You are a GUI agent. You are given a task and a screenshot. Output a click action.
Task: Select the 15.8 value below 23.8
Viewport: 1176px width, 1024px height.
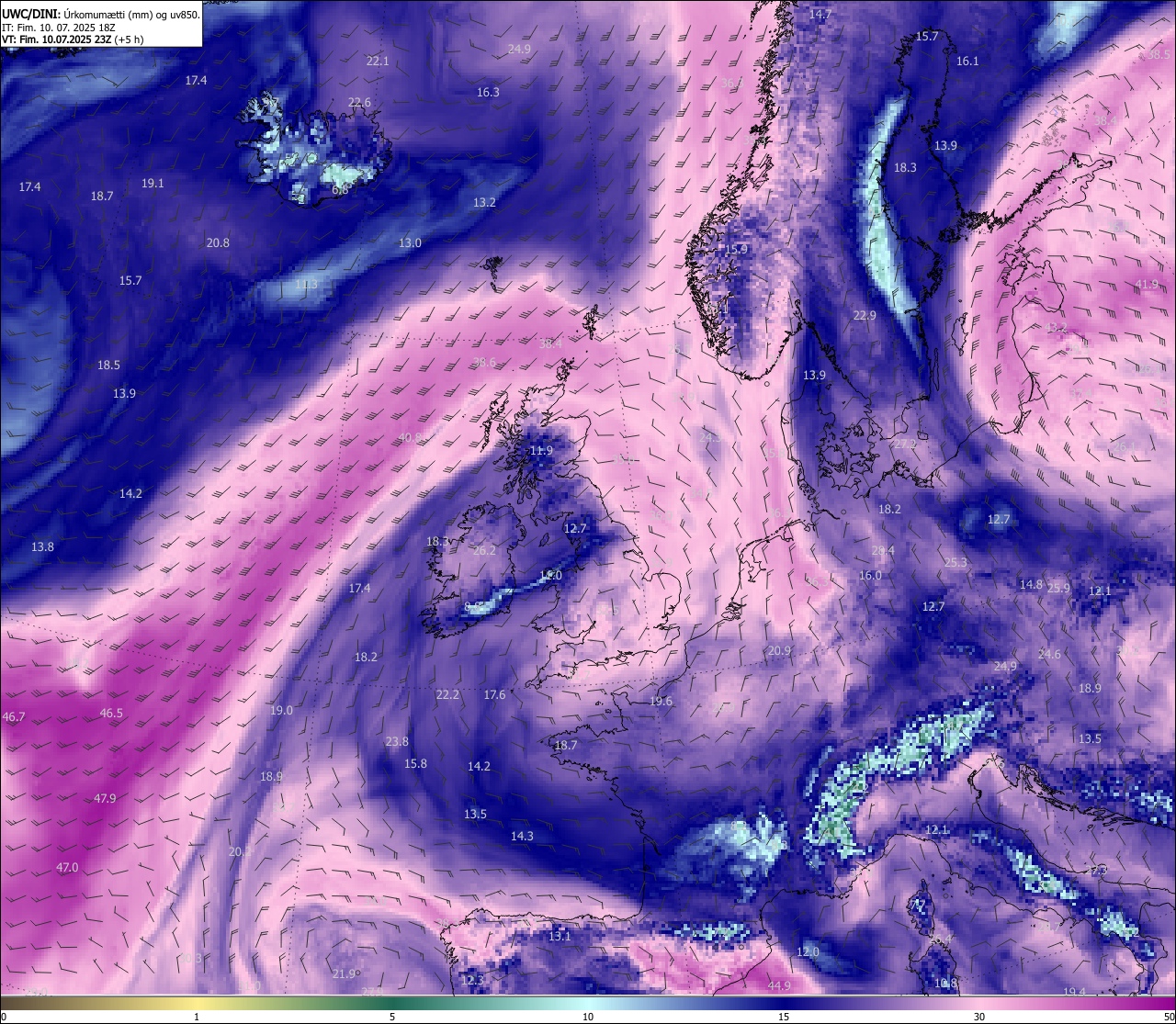(x=415, y=764)
